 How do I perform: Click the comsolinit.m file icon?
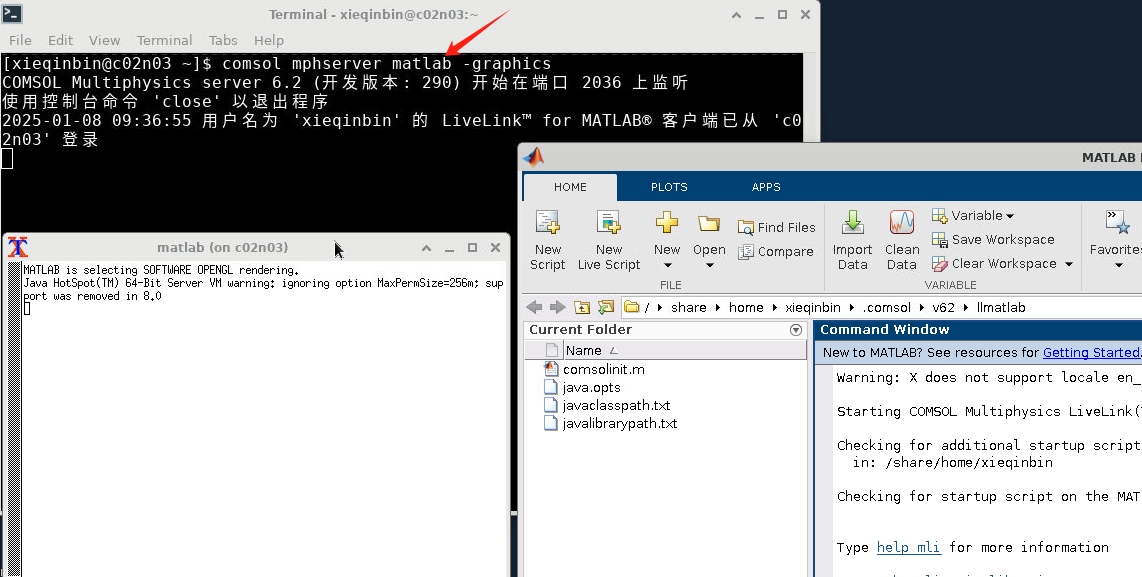tap(551, 369)
